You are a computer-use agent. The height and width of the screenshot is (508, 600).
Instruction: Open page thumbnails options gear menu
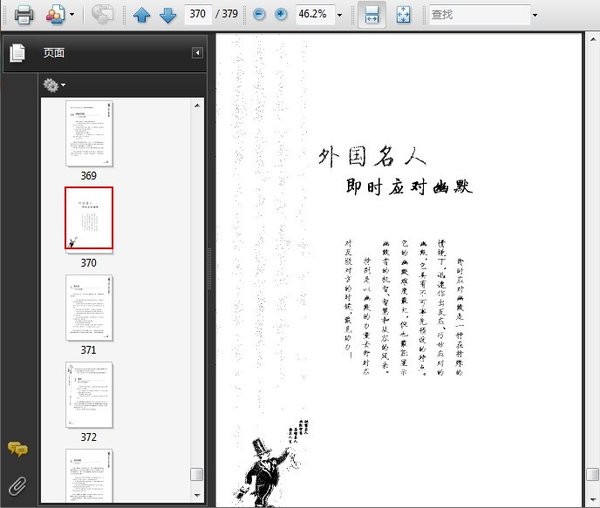coord(54,85)
